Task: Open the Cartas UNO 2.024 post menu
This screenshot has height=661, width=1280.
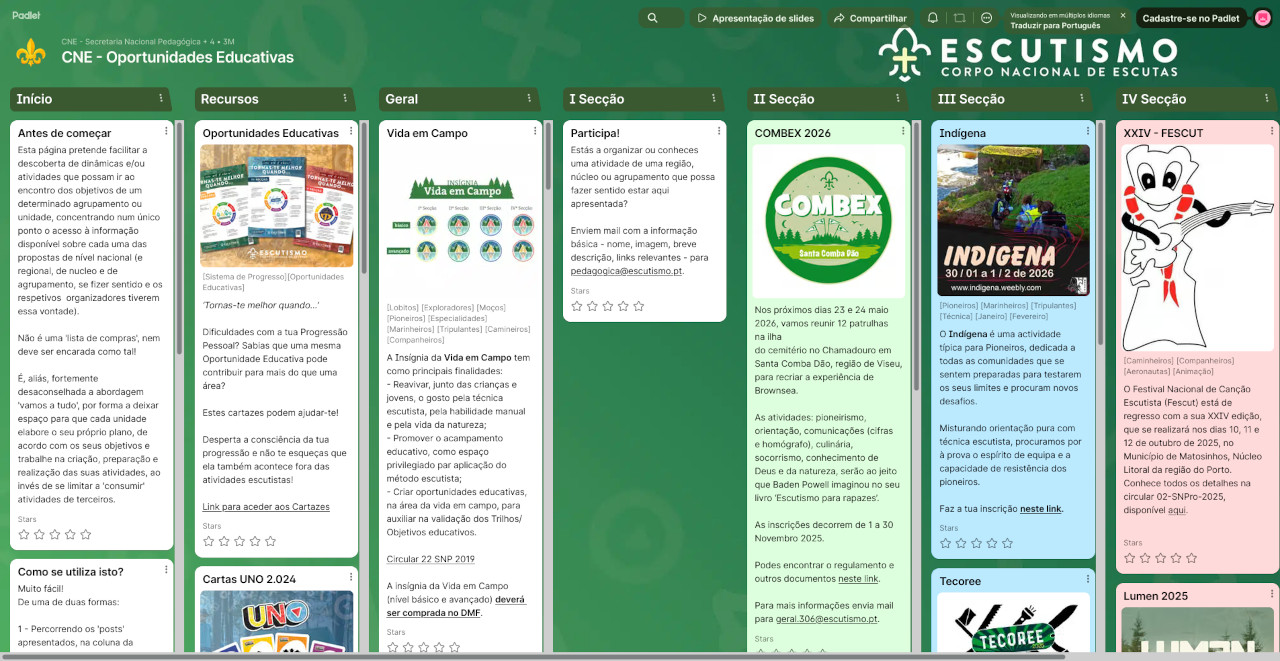Action: tap(349, 577)
